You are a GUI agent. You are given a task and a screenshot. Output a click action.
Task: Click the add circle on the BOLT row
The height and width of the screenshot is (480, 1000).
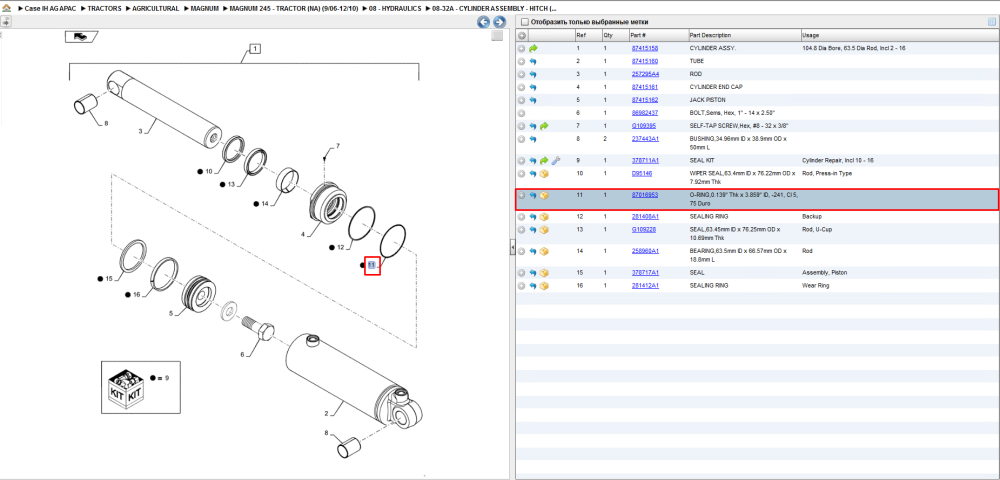click(x=522, y=113)
